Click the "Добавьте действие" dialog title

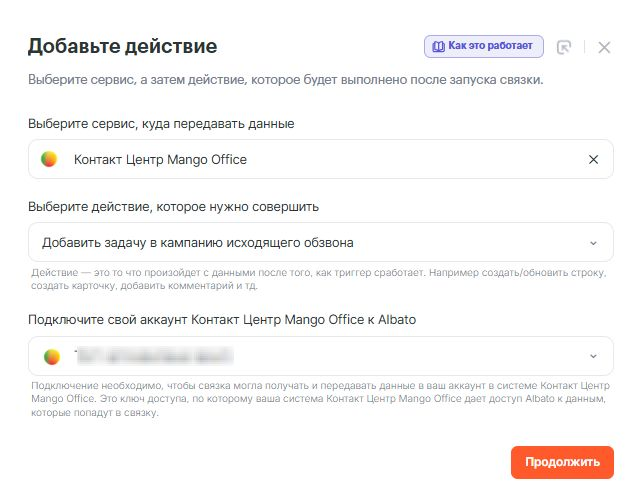tap(122, 46)
